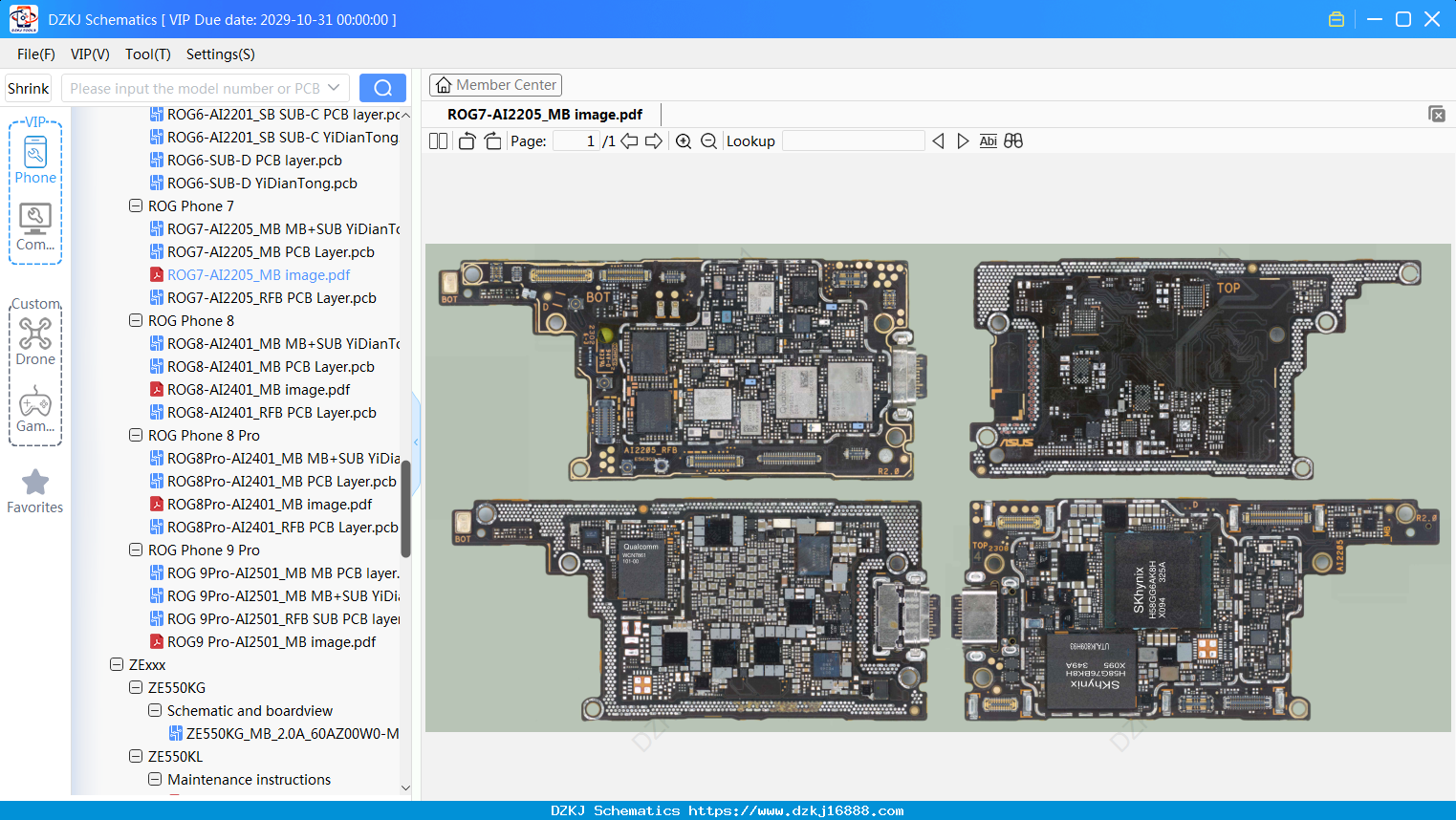The image size is (1456, 820).
Task: Collapse the ROG Phone 8 tree node
Action: coord(136,321)
